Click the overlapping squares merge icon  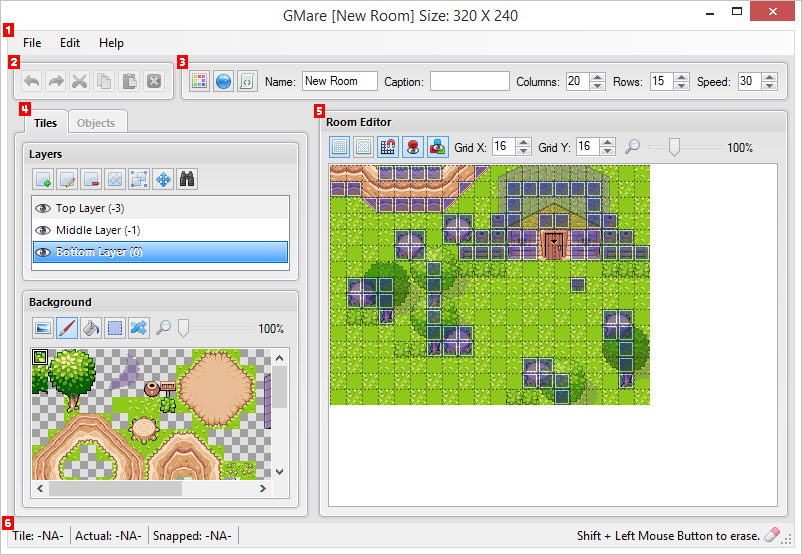(x=139, y=179)
